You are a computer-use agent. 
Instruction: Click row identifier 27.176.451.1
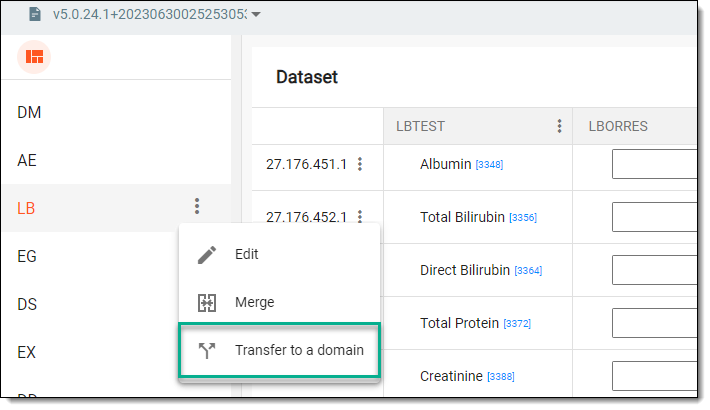coord(306,164)
